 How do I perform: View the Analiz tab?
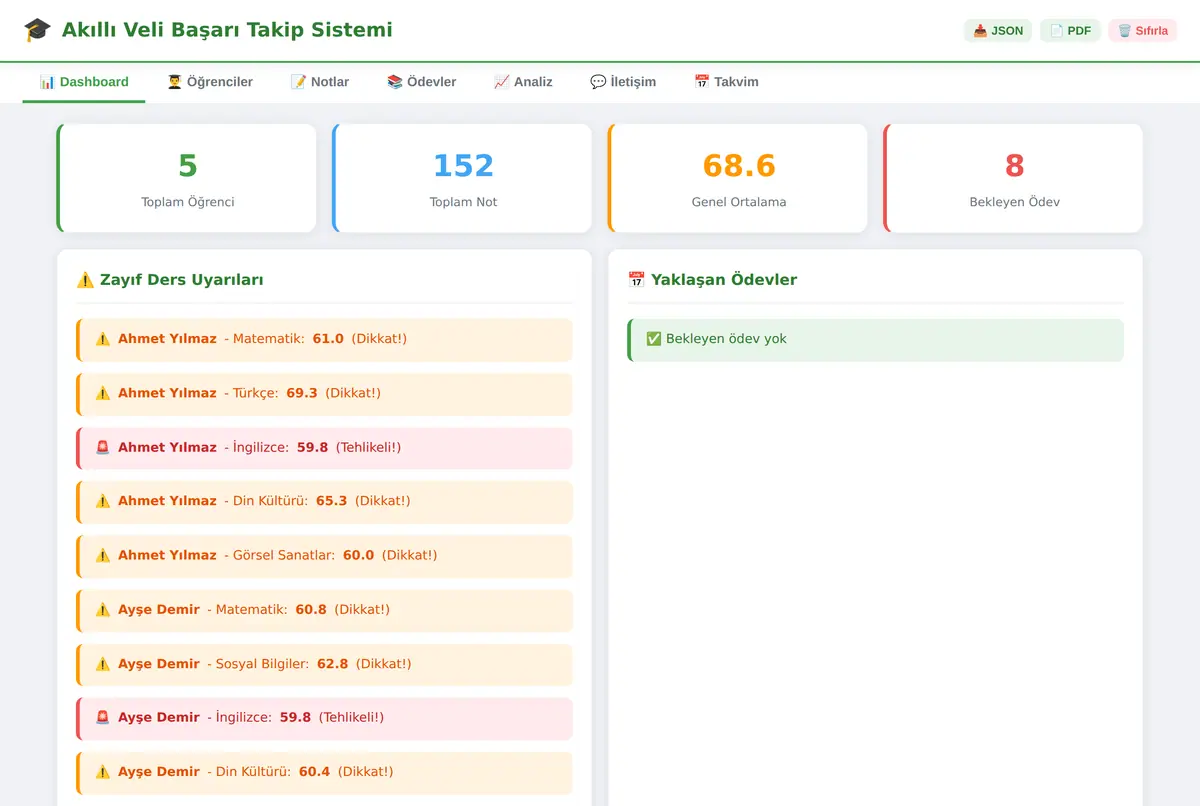[x=523, y=82]
